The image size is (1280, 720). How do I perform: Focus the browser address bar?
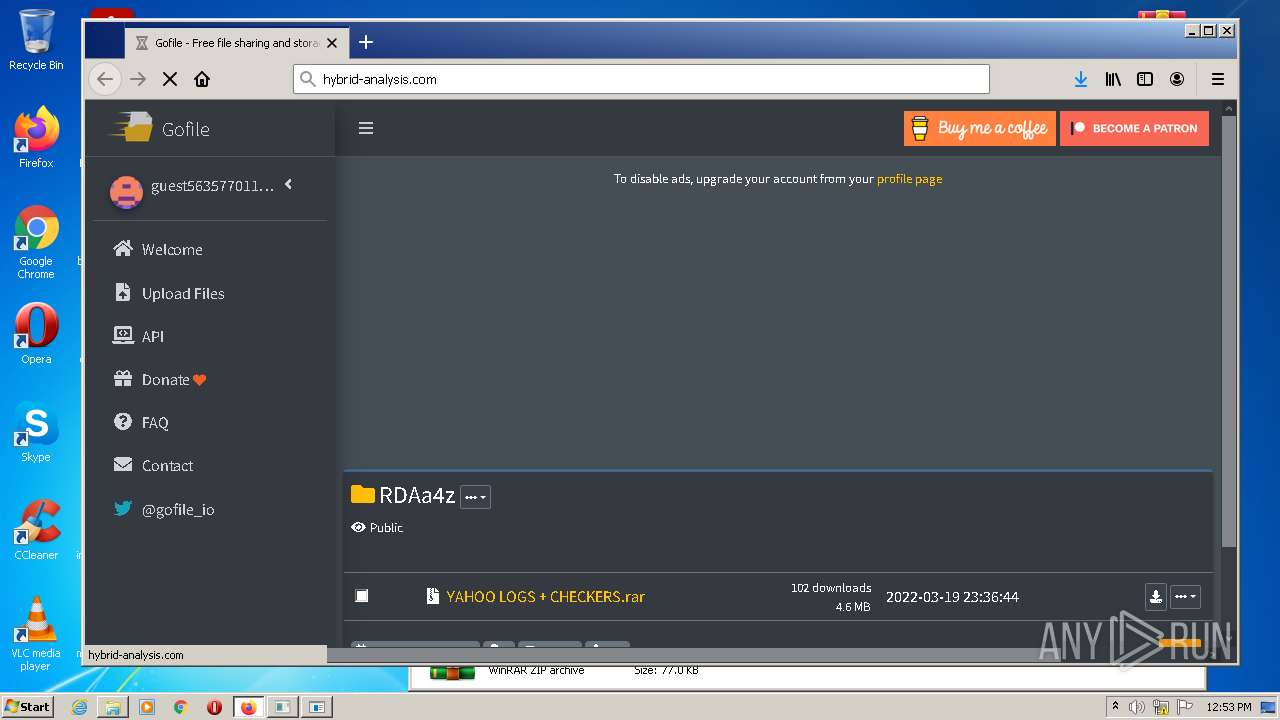coord(641,79)
